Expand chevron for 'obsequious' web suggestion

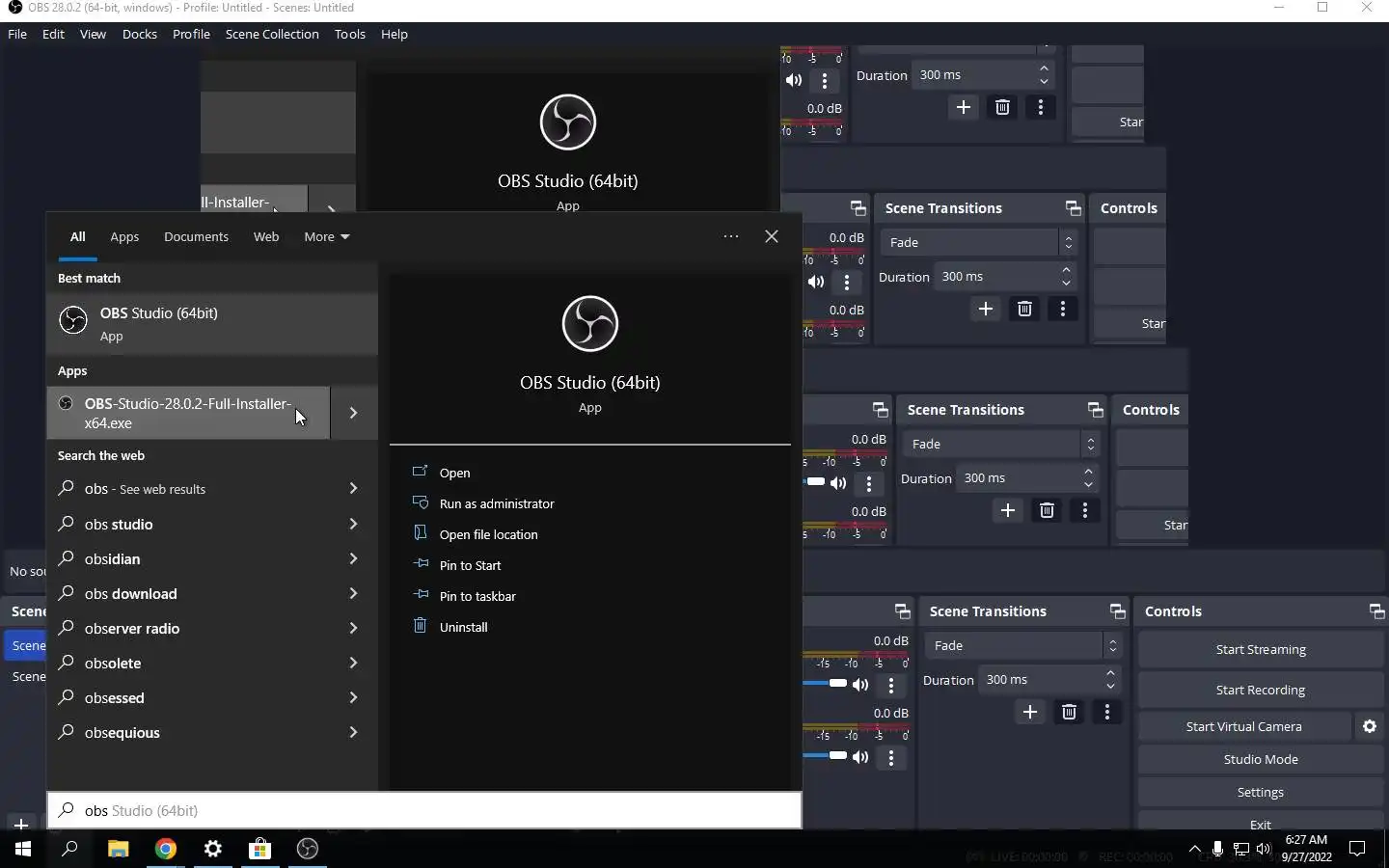coord(353,732)
